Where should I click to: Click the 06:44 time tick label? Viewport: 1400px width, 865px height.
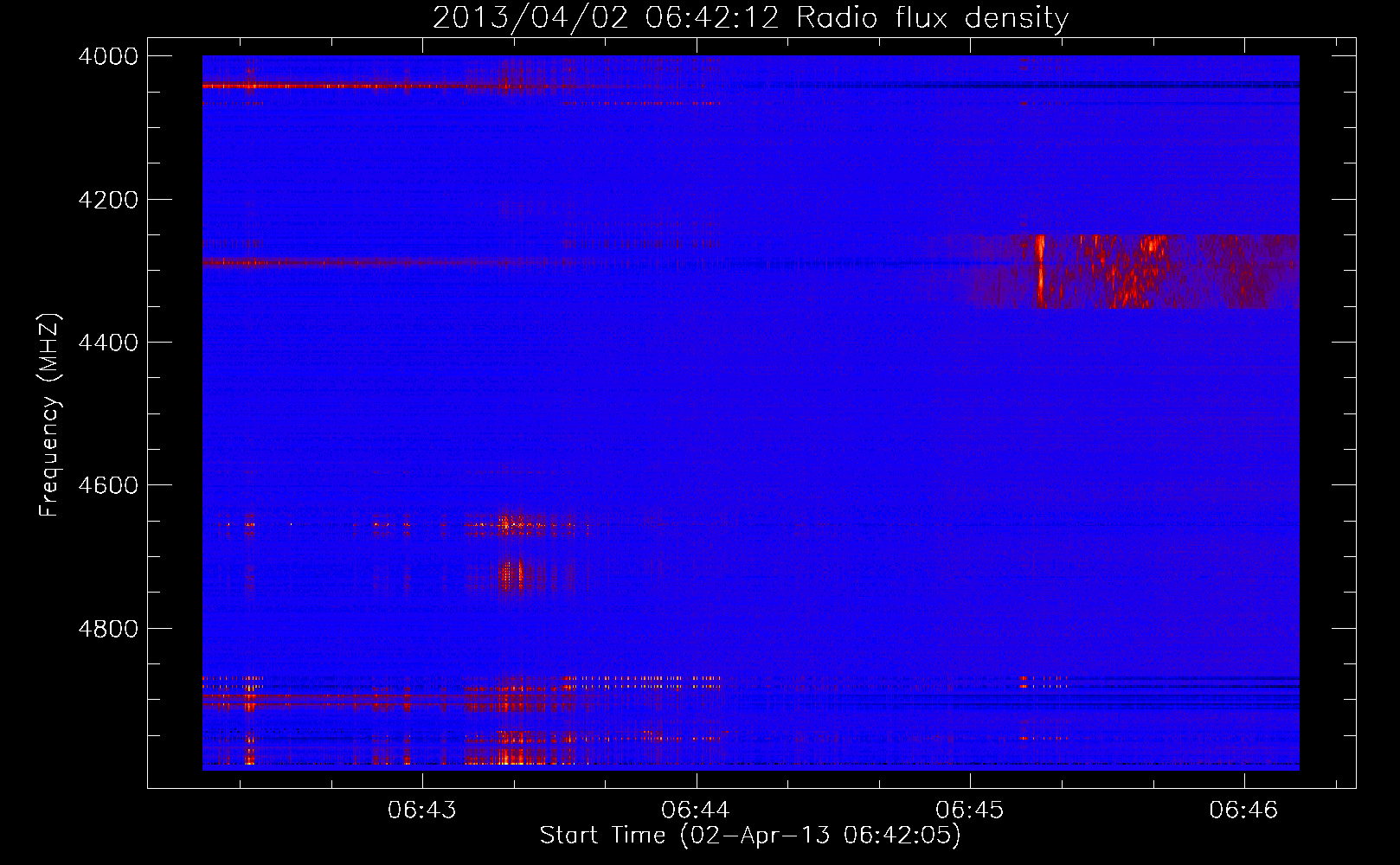point(695,811)
